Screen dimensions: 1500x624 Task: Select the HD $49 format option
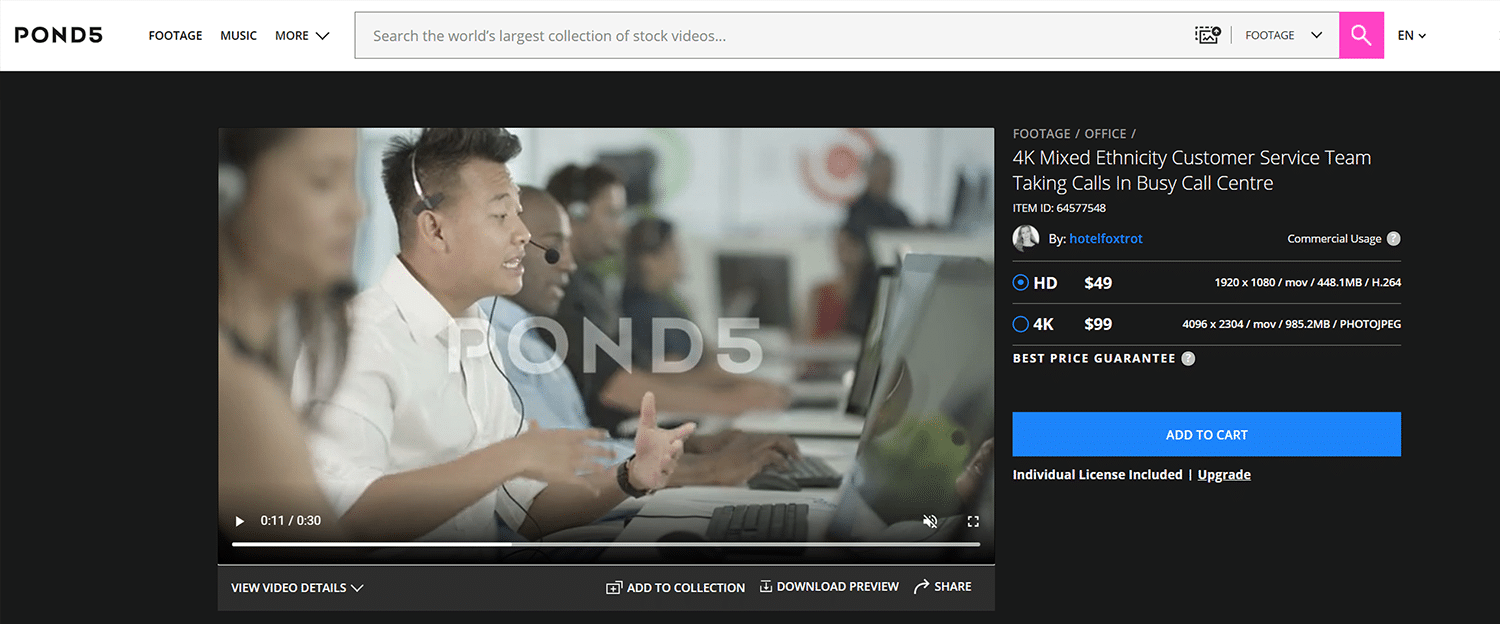tap(1021, 283)
